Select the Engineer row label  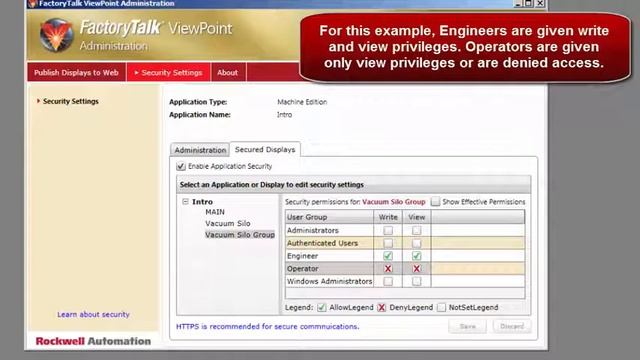click(302, 256)
